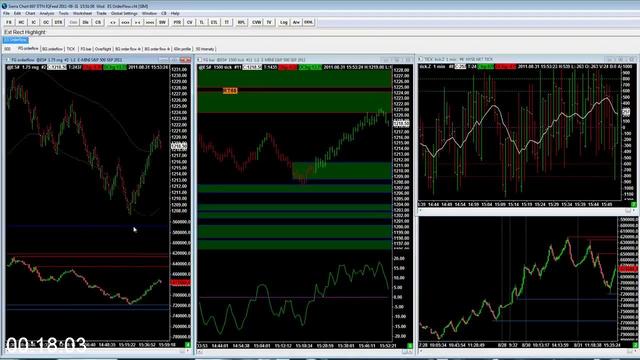The width and height of the screenshot is (640, 360).
Task: Click the CVW toolbar button
Action: [x=256, y=22]
